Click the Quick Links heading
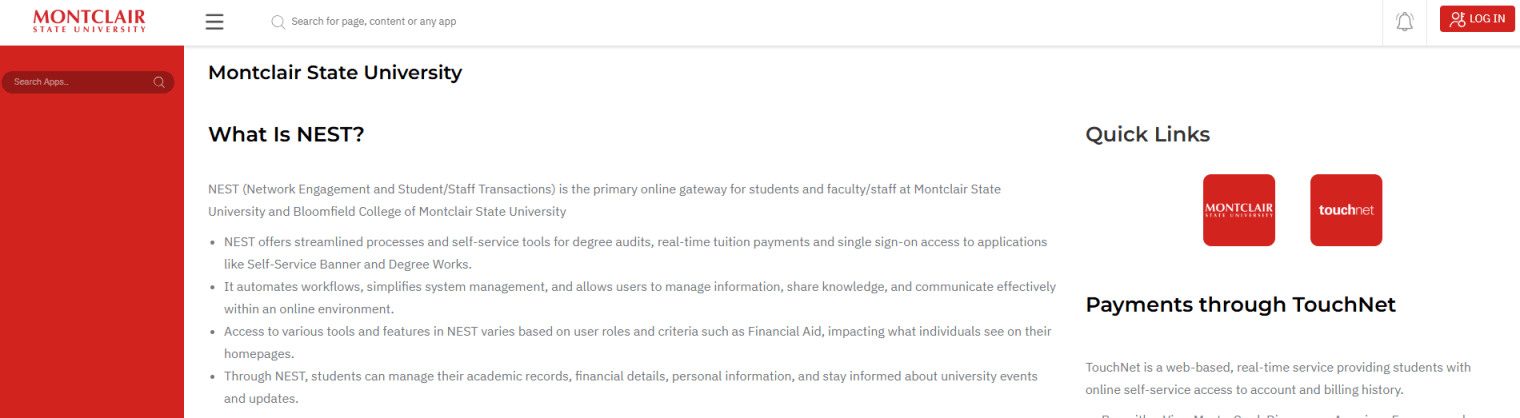Image resolution: width=1520 pixels, height=418 pixels. tap(1148, 134)
